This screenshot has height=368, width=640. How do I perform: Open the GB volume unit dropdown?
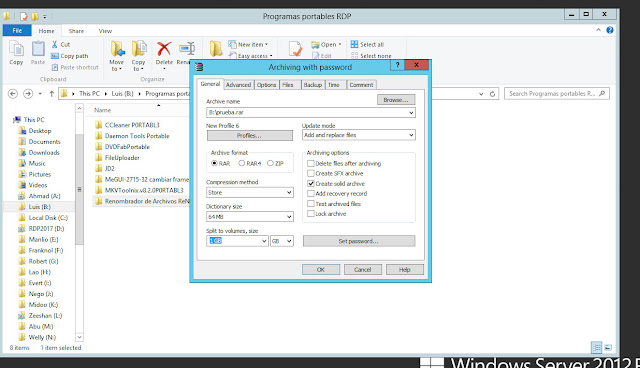point(289,241)
